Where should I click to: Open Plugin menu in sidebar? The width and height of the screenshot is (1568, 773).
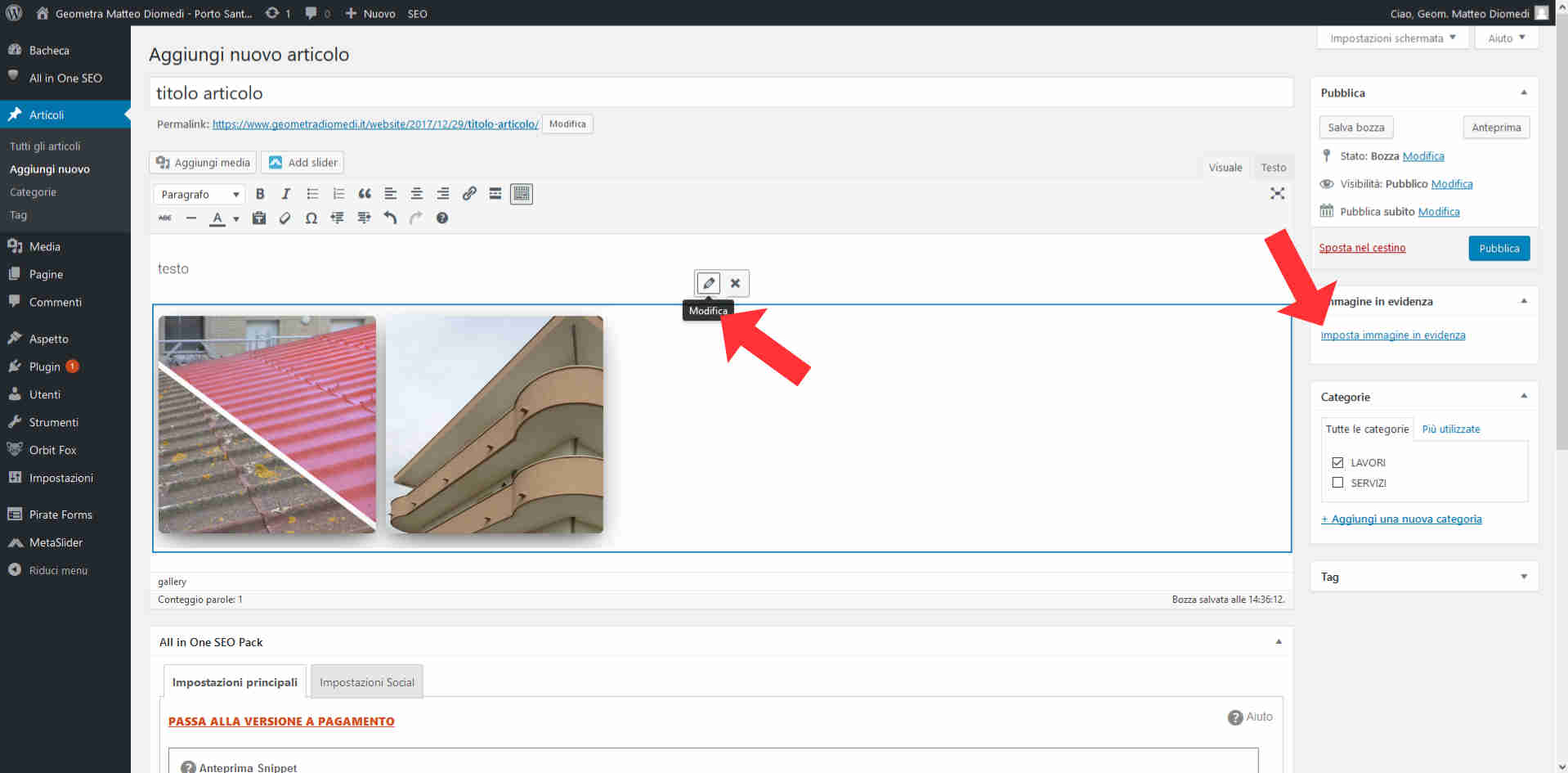coord(65,366)
